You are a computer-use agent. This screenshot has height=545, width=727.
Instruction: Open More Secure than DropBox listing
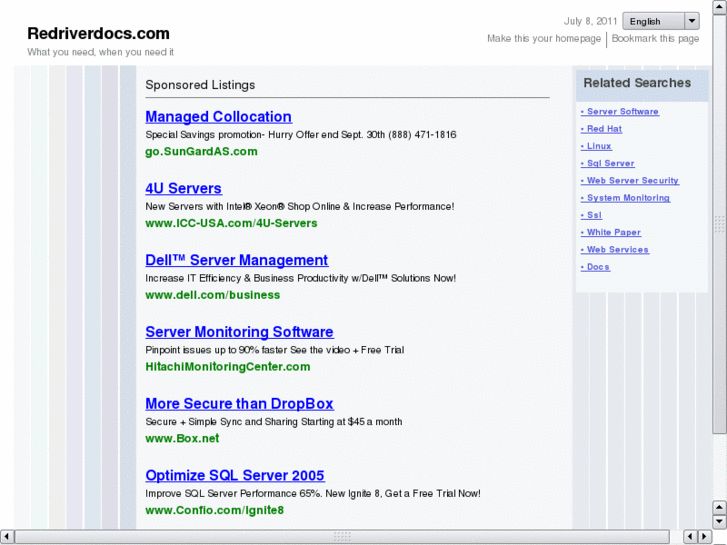239,404
